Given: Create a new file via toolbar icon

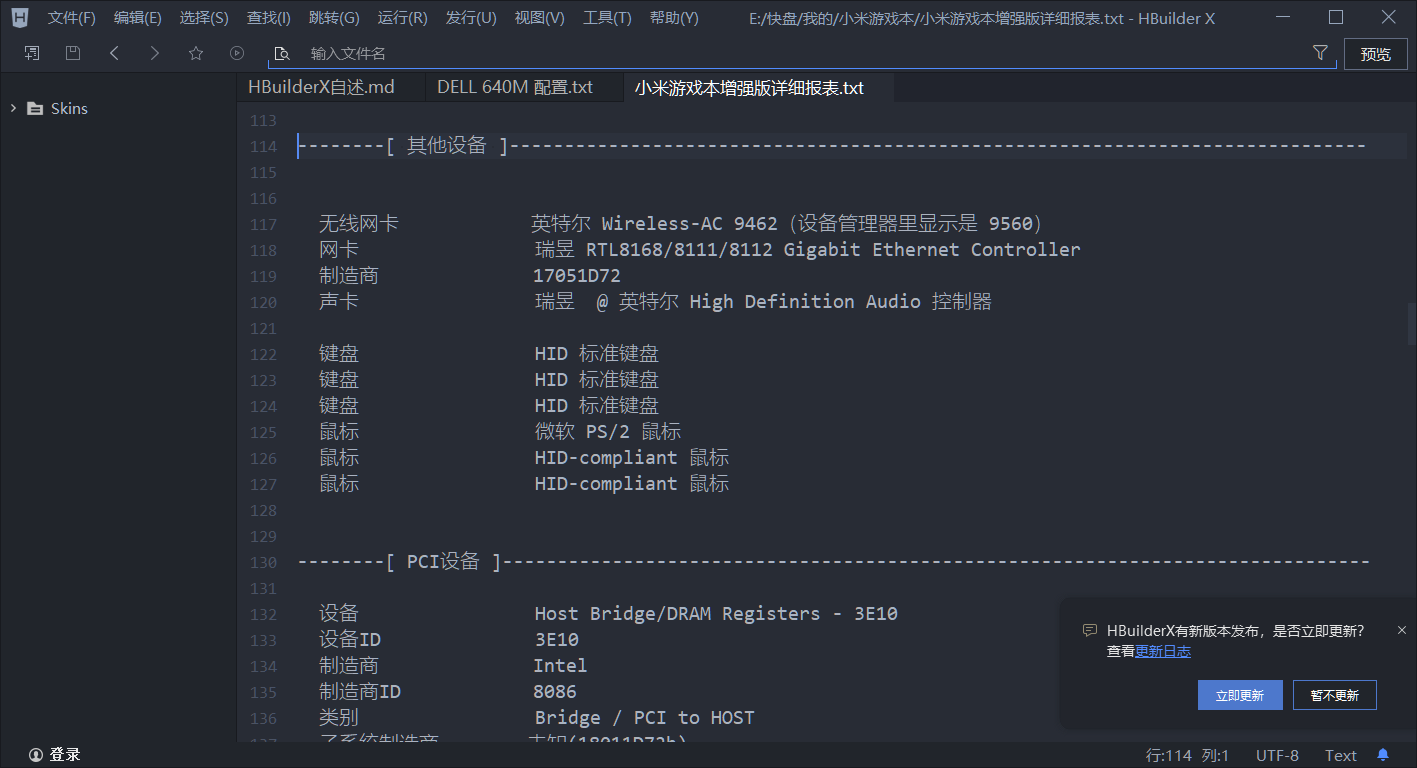Looking at the screenshot, I should [32, 53].
